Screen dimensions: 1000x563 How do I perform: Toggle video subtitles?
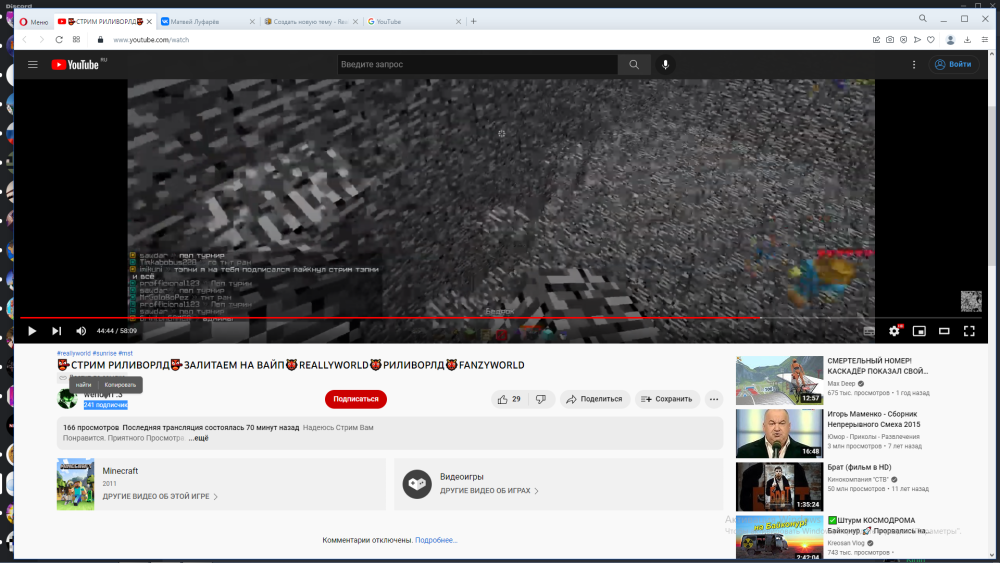869,331
